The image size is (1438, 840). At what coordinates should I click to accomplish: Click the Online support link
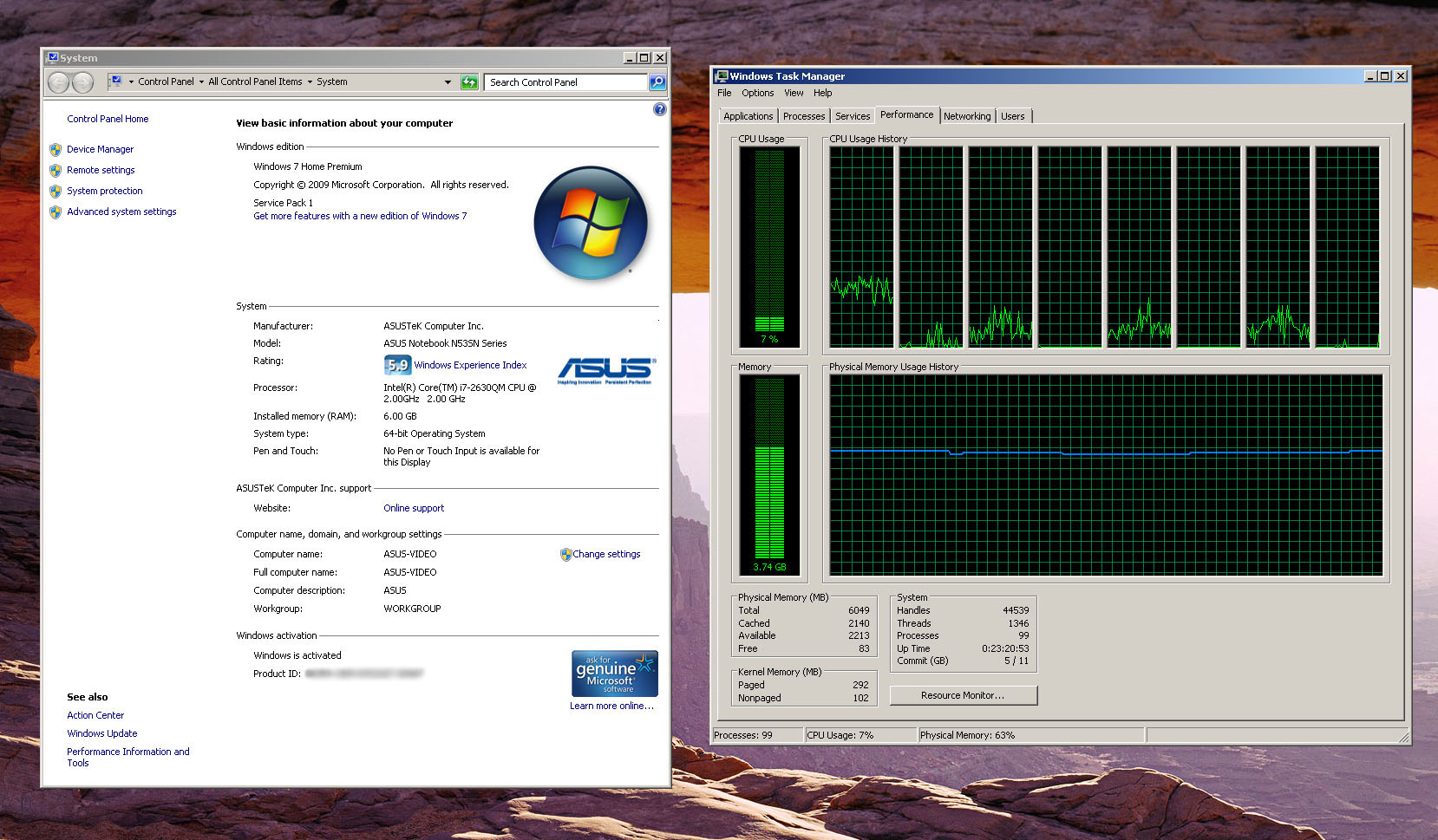pos(414,508)
